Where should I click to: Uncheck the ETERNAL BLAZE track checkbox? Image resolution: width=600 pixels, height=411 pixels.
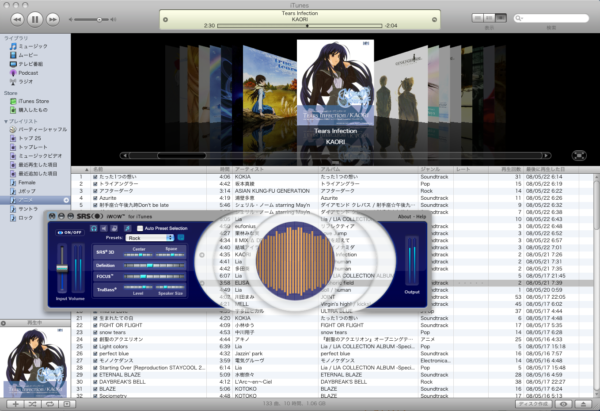(x=95, y=375)
